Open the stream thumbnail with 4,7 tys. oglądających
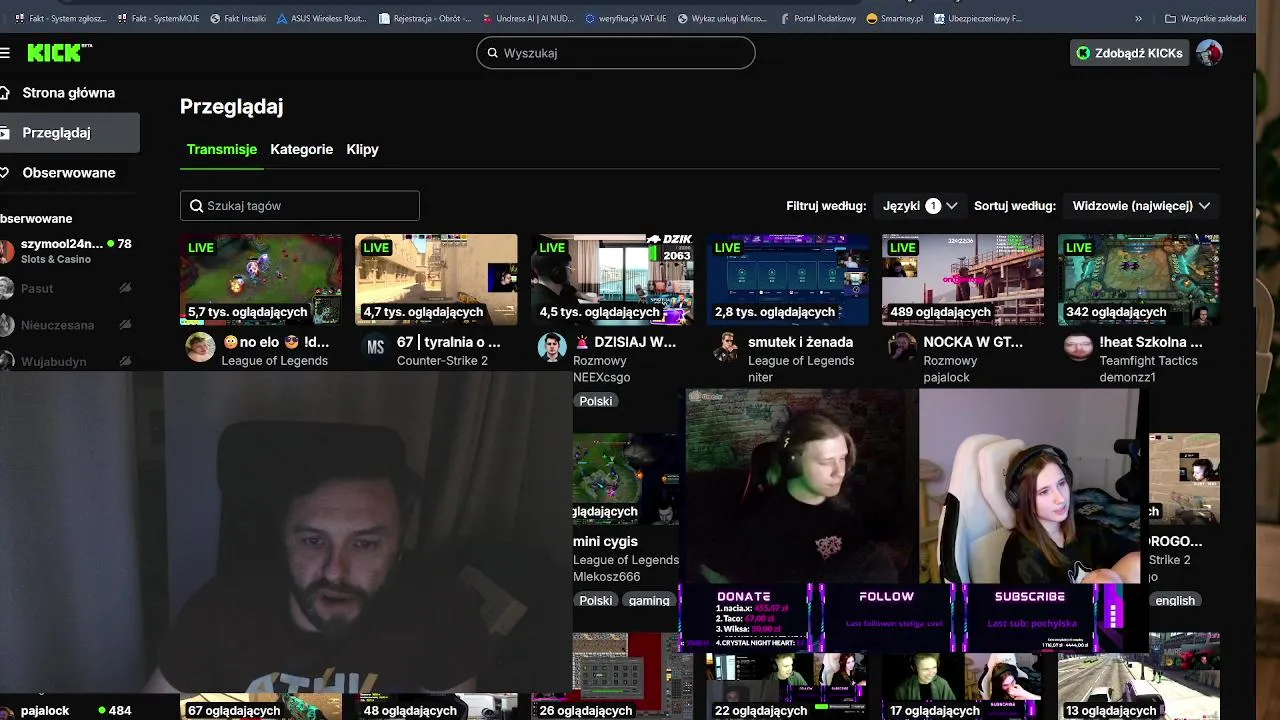 tap(436, 280)
